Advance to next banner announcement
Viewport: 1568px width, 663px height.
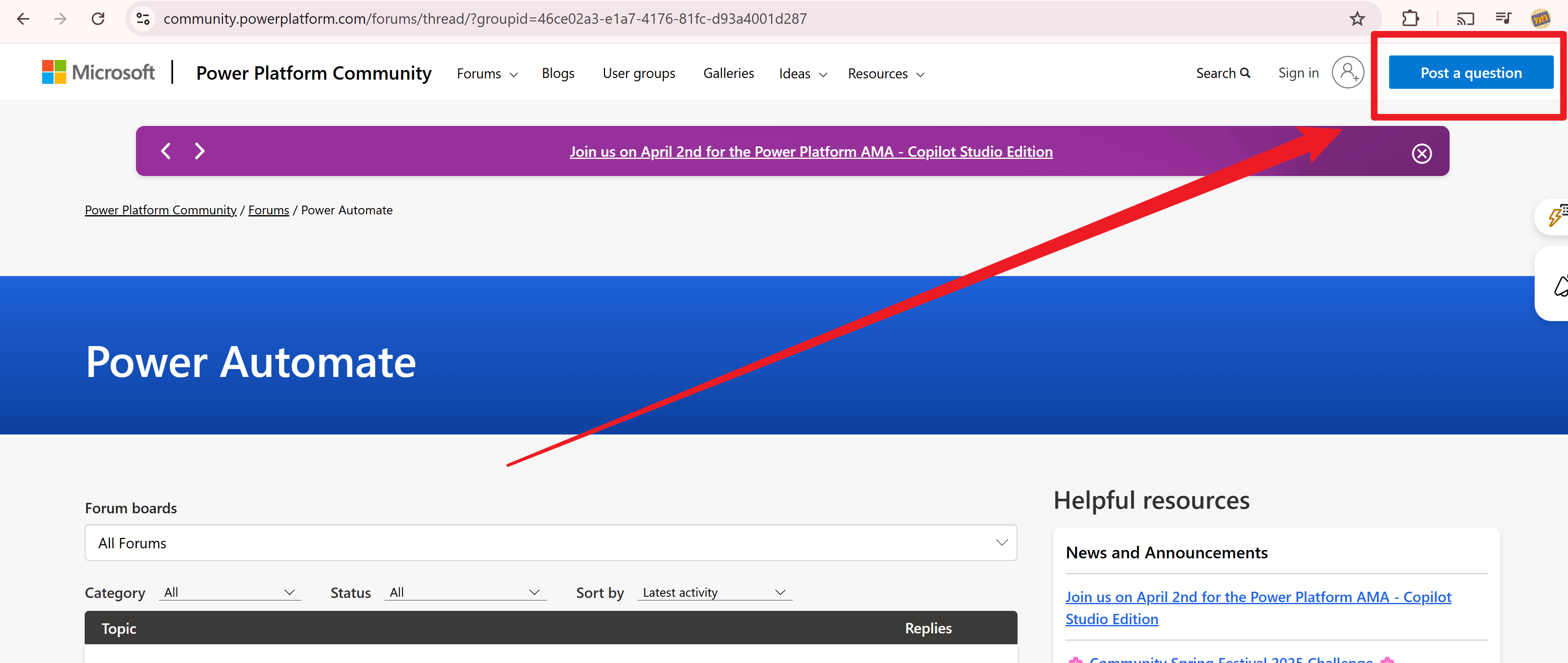200,151
